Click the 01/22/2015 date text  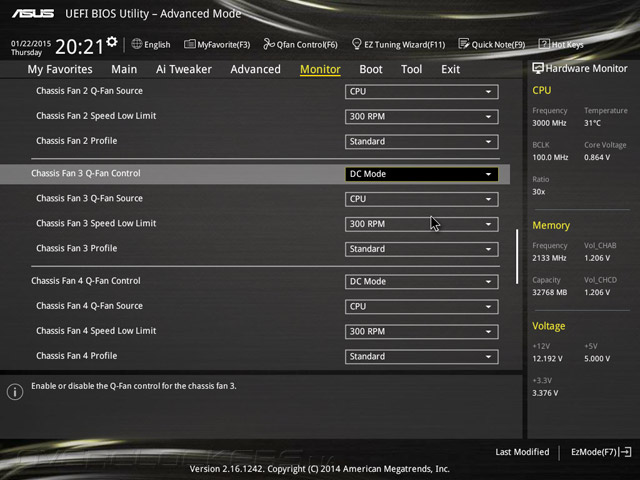(31, 43)
